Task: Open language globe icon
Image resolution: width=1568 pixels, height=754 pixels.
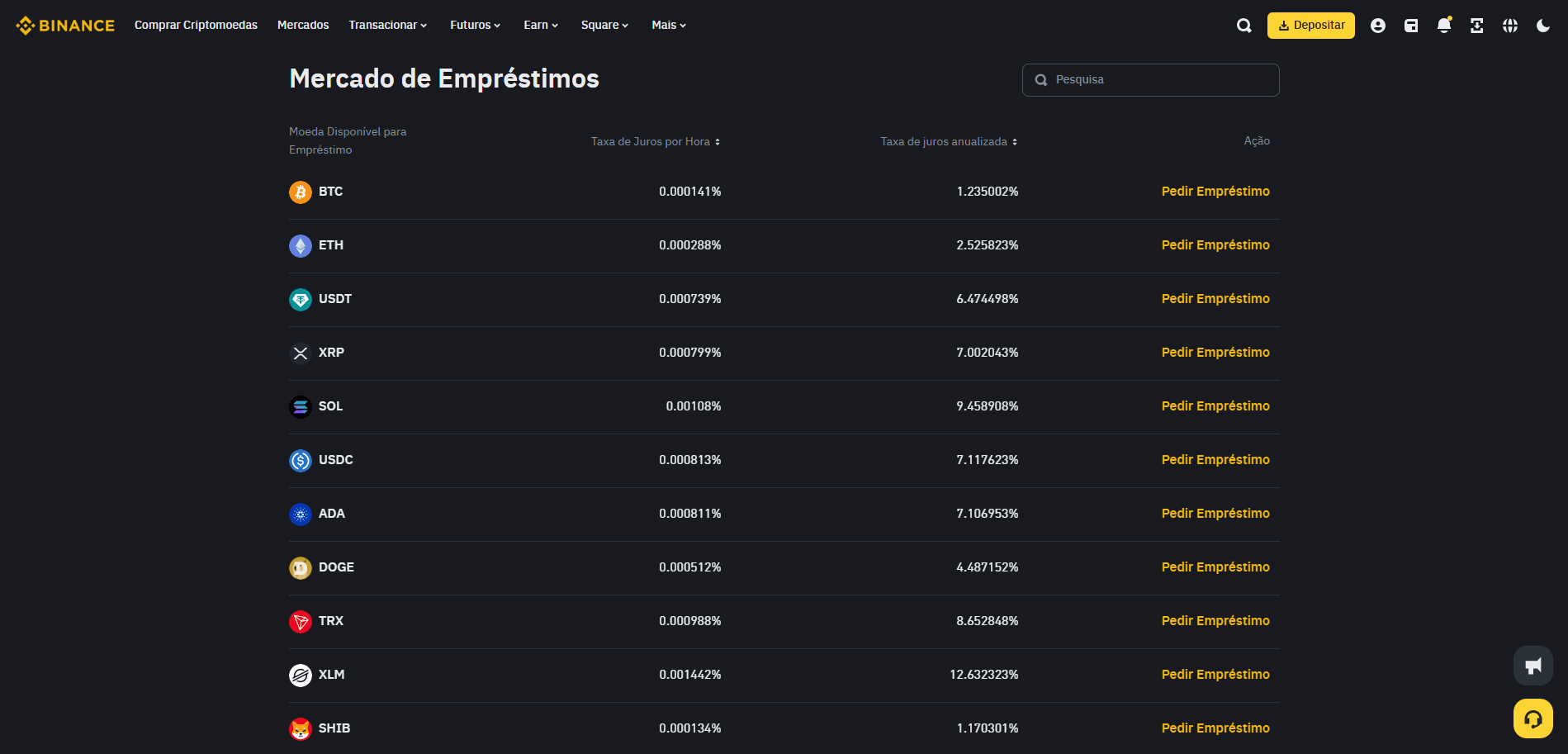Action: pos(1510,26)
